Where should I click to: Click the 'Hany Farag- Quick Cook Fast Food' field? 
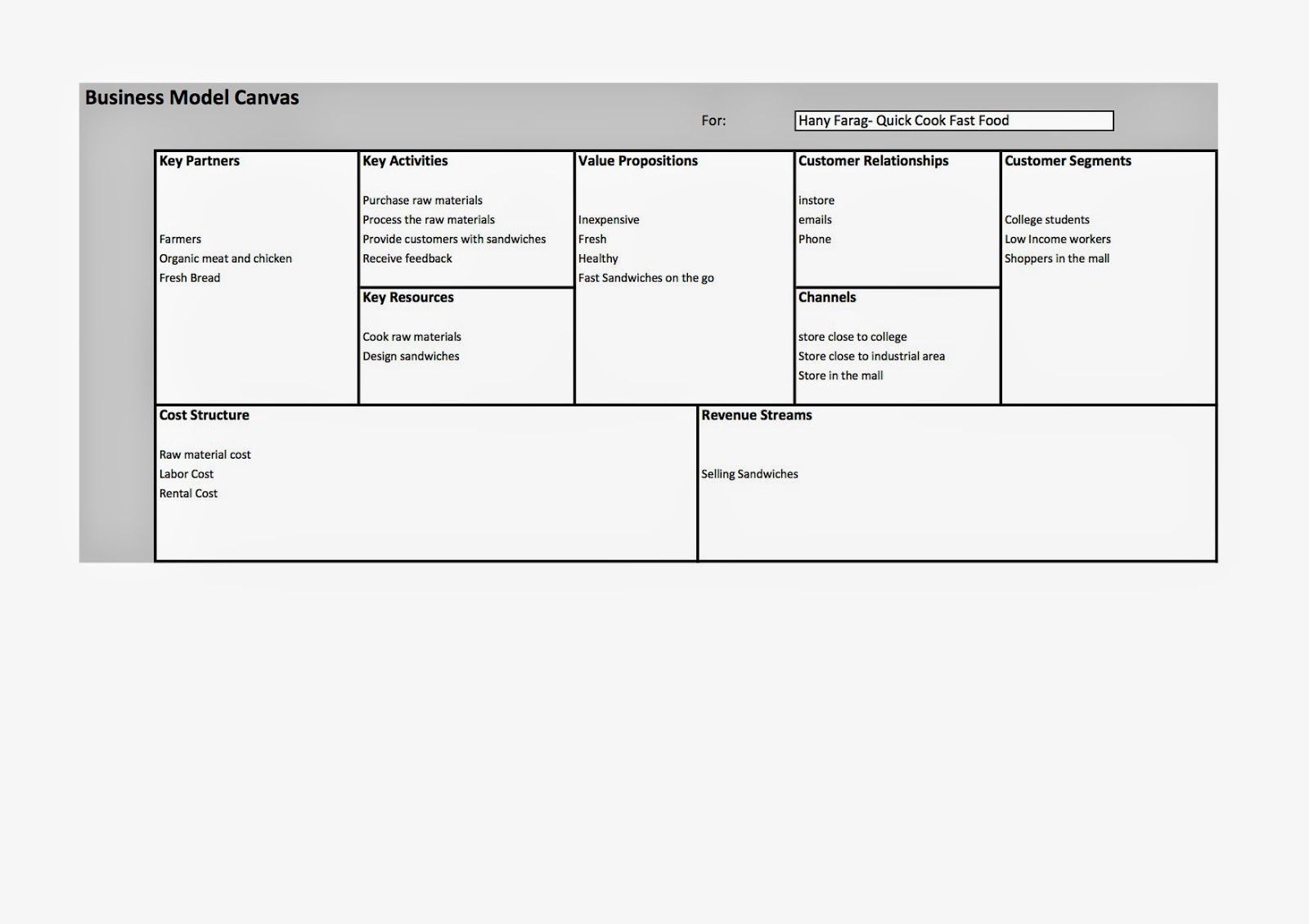(954, 121)
